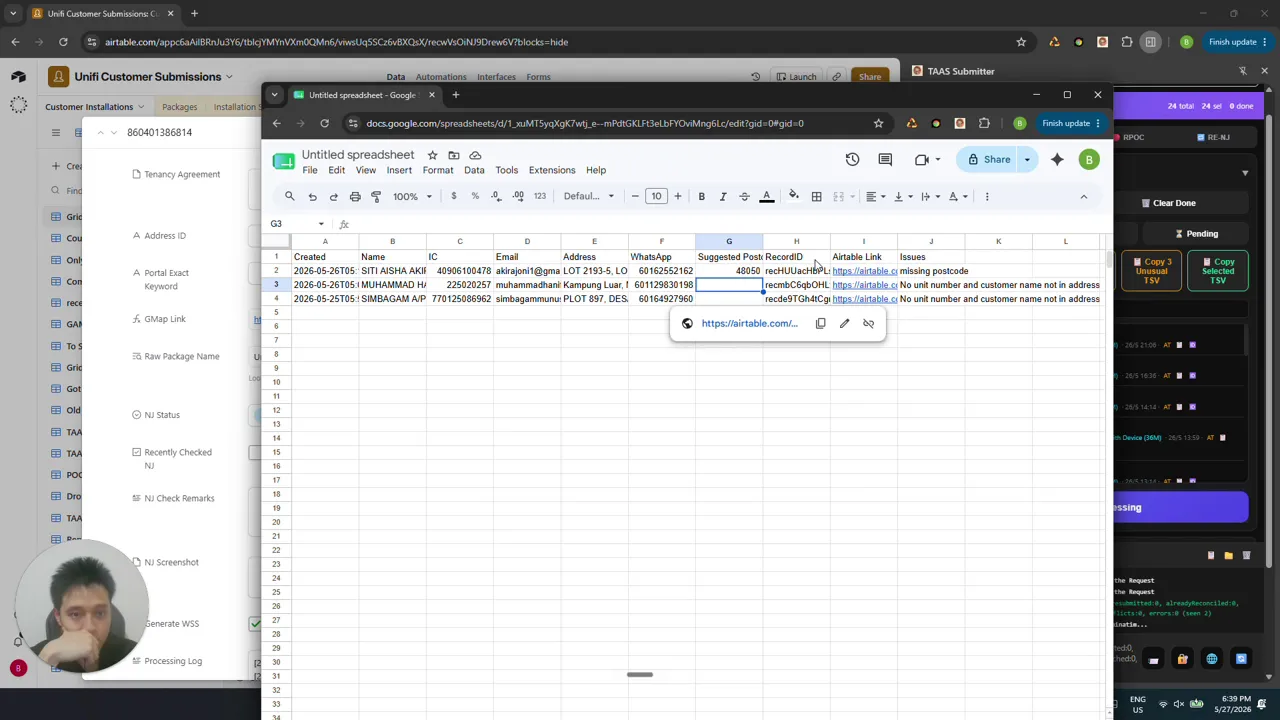This screenshot has height=720, width=1280.
Task: Activate the paint format tool
Action: coord(376,197)
